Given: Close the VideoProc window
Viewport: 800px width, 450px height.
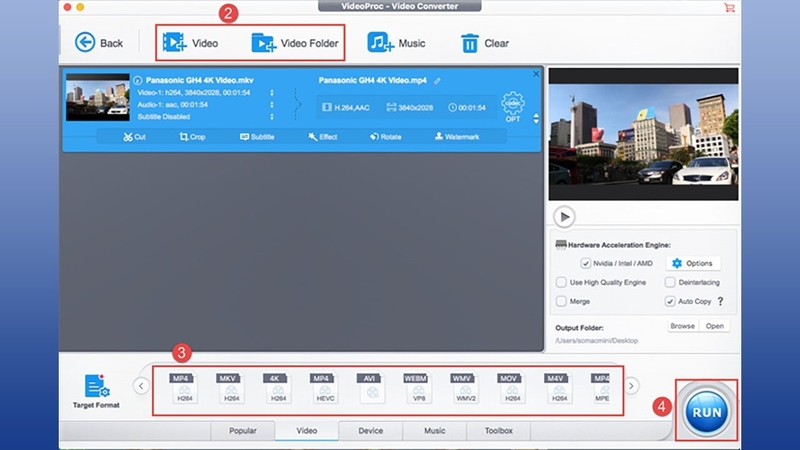Looking at the screenshot, I should click(x=67, y=7).
